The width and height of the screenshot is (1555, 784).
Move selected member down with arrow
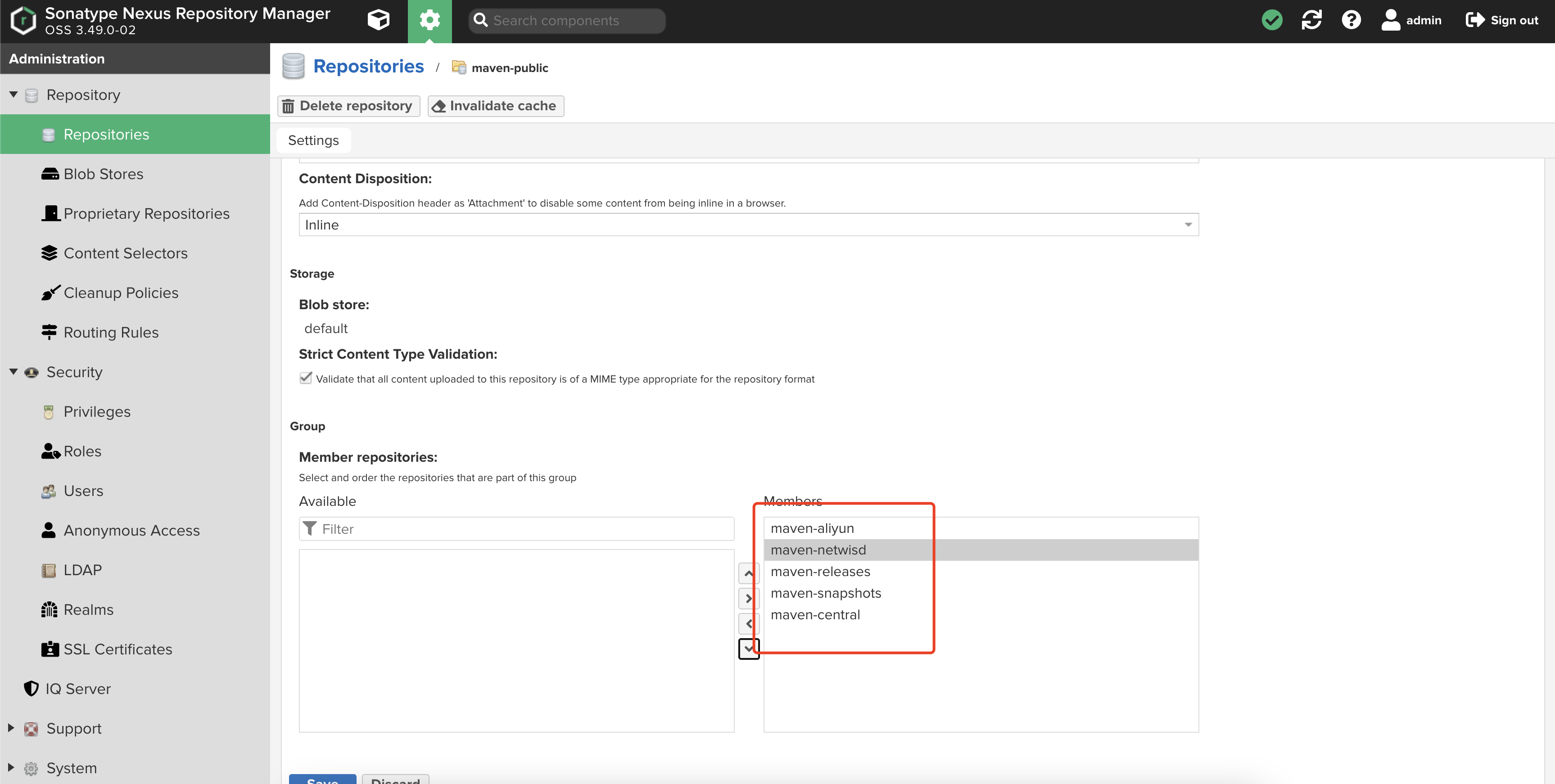[749, 649]
